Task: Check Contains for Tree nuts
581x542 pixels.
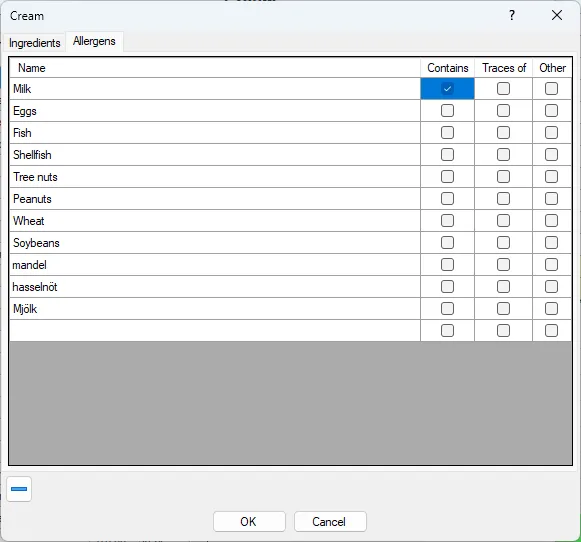Action: 447,177
